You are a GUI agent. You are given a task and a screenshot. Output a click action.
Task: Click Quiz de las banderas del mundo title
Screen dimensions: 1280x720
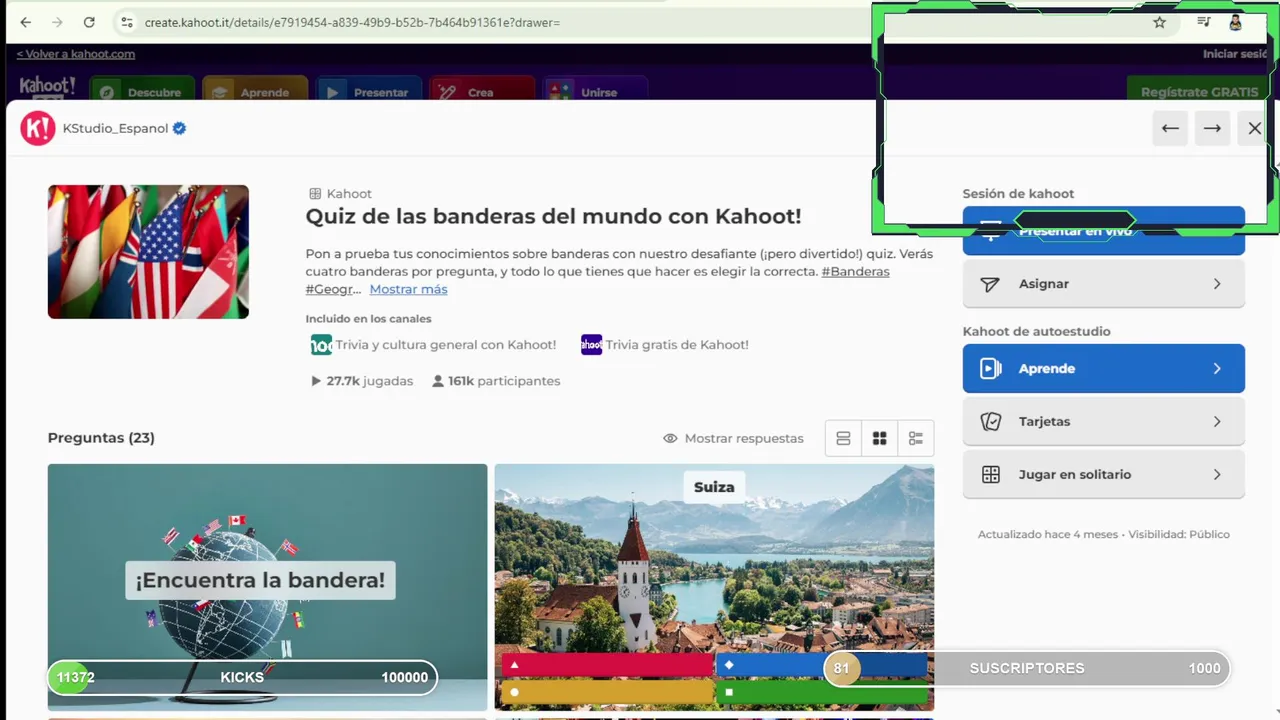tap(553, 216)
